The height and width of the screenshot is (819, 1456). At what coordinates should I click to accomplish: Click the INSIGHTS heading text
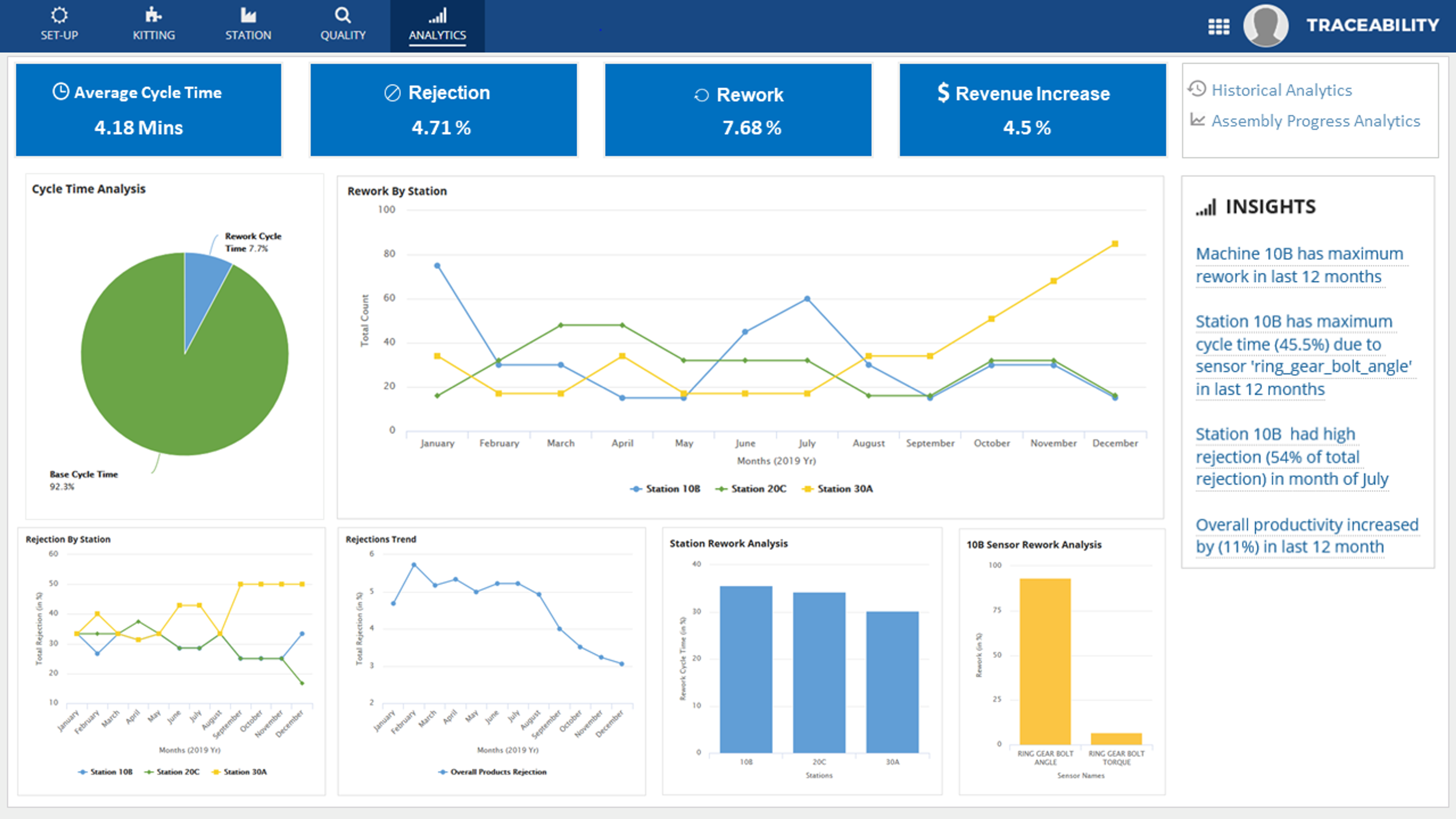pos(1271,207)
